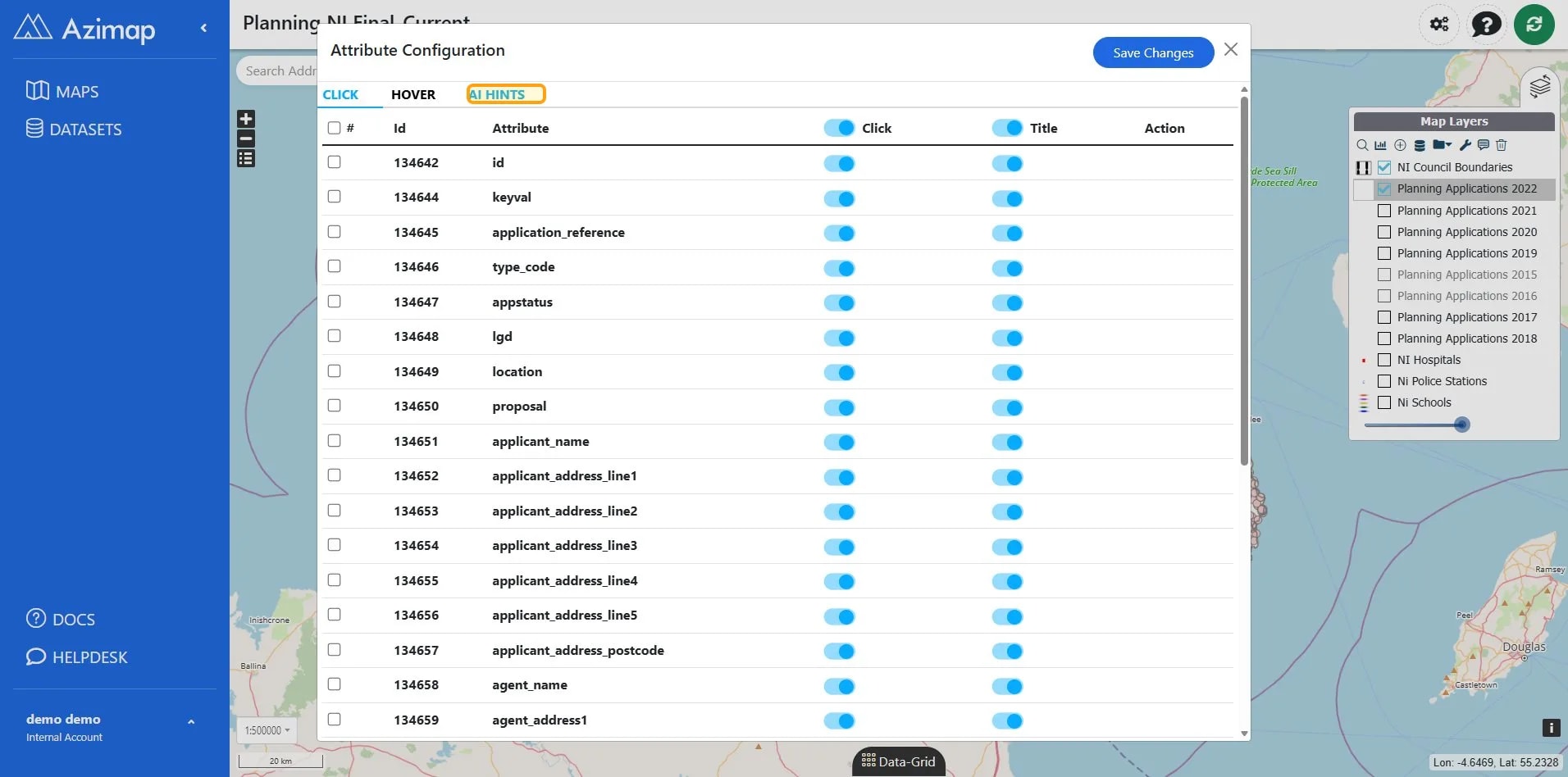Toggle the header Click switch
This screenshot has height=777, width=1568.
840,128
